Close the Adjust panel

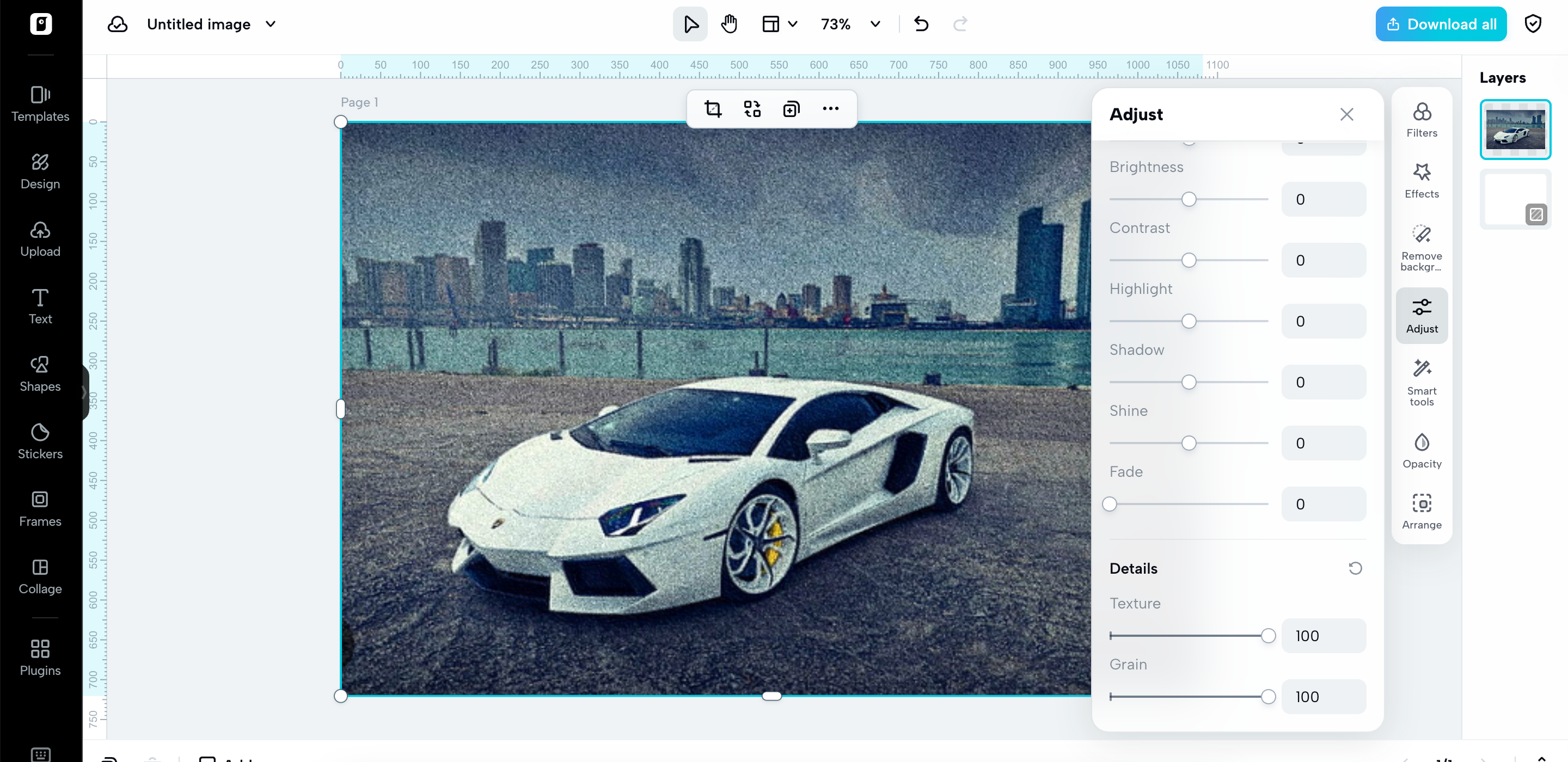[1346, 114]
